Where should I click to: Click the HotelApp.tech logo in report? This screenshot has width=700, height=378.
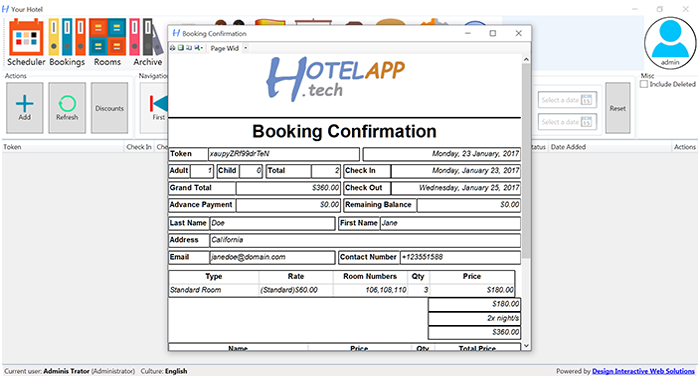click(335, 79)
